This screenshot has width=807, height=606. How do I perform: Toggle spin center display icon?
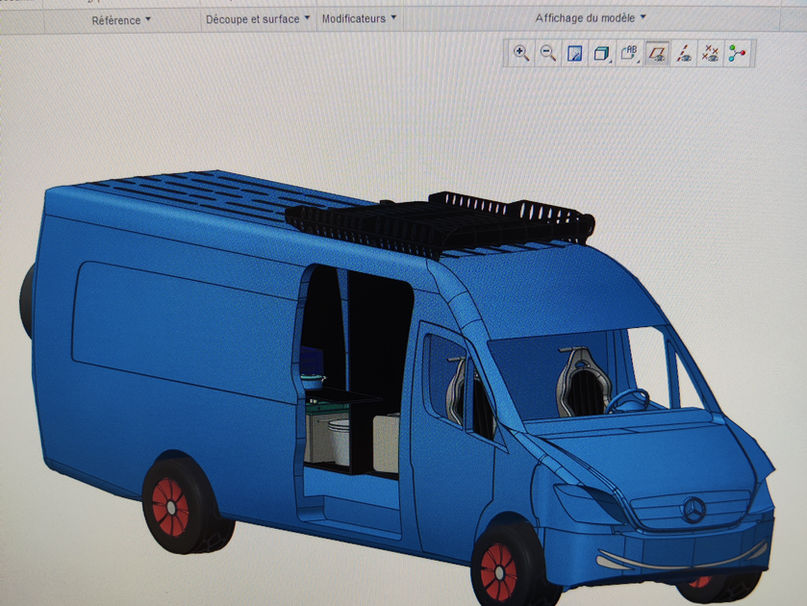[x=737, y=54]
